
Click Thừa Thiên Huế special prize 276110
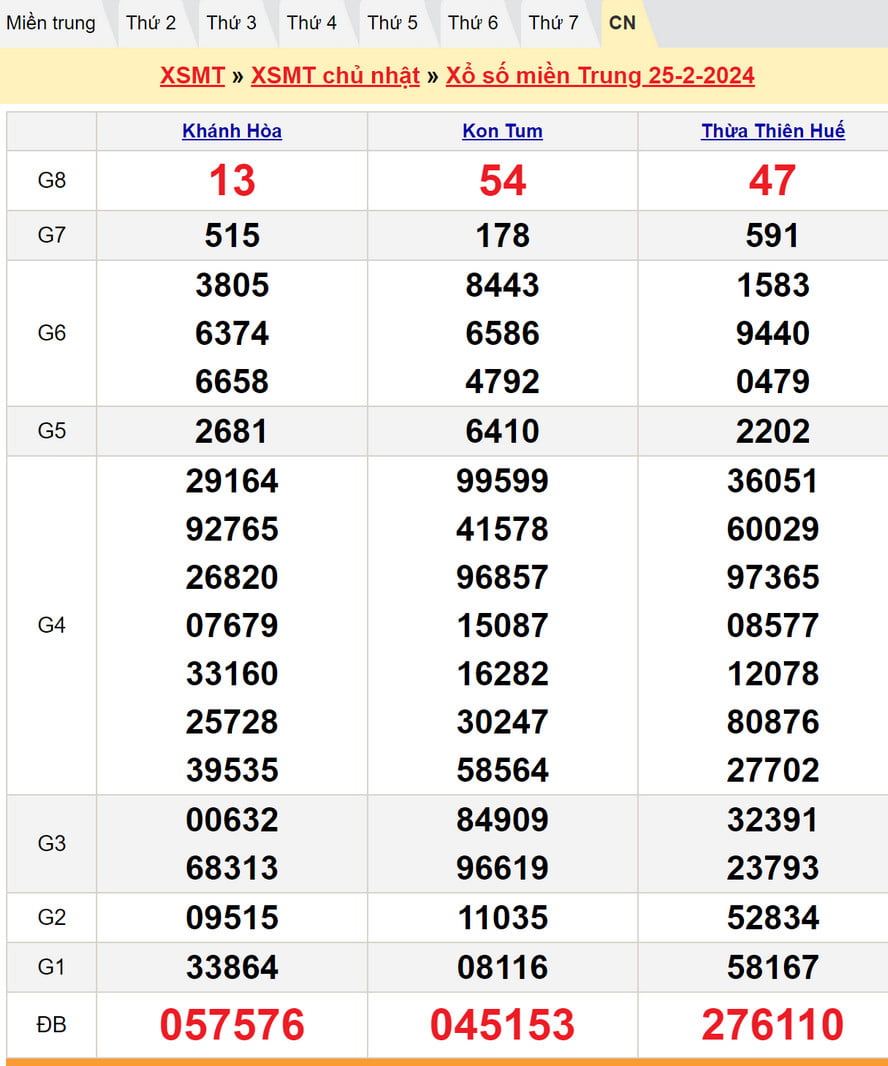pos(773,1025)
